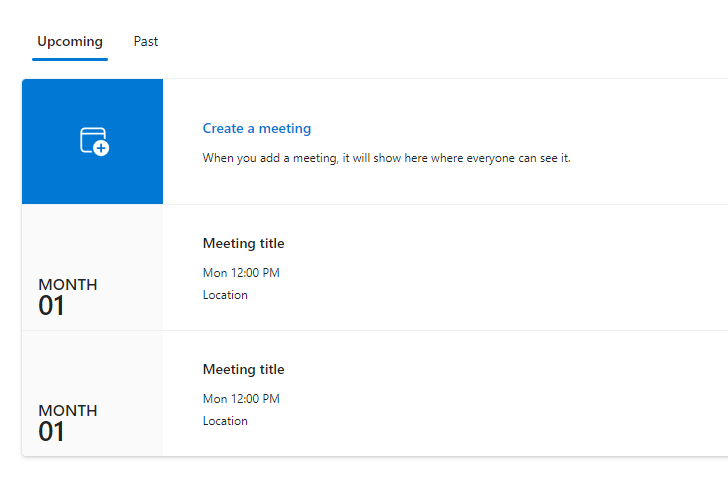Image resolution: width=728 pixels, height=480 pixels.
Task: Click the first meeting's gray date block
Action: (x=92, y=235)
